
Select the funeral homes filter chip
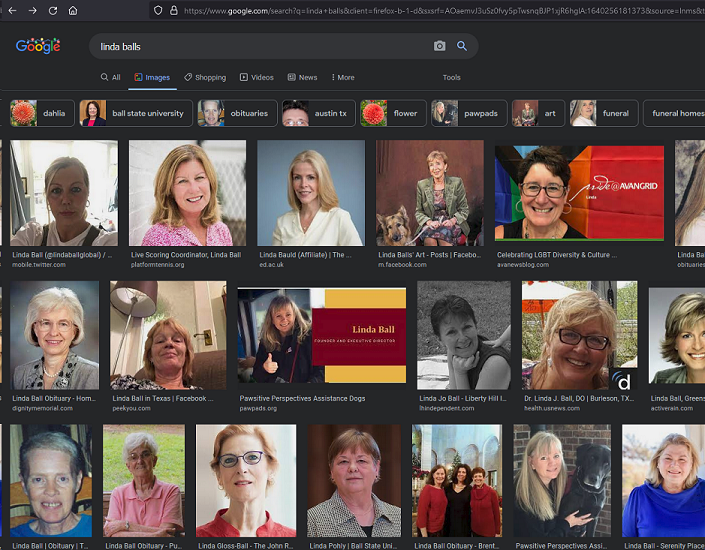(x=674, y=113)
